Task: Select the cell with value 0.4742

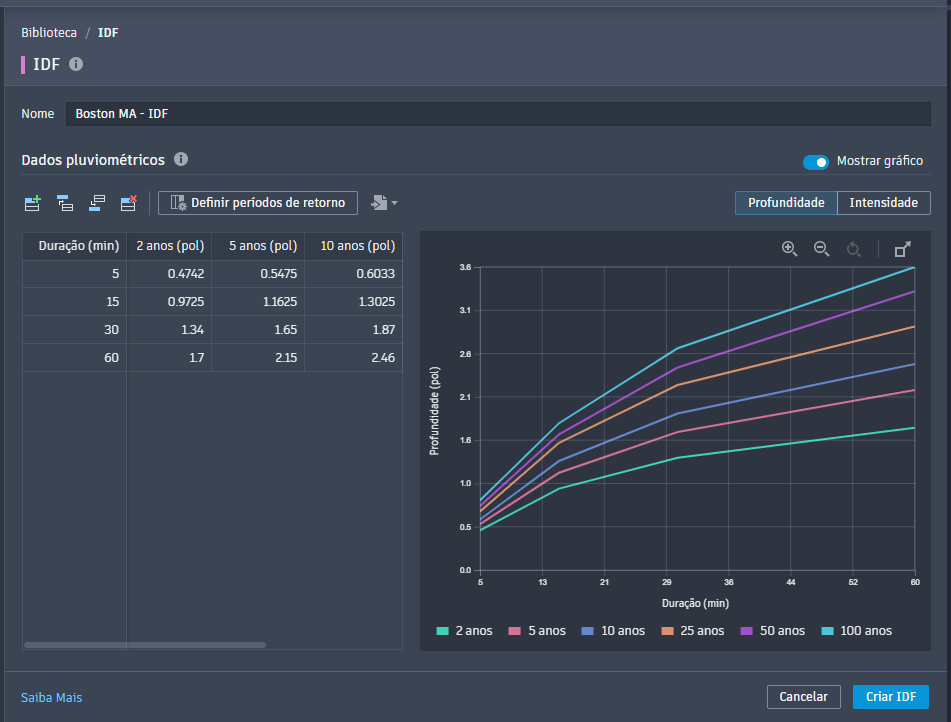Action: (x=169, y=274)
